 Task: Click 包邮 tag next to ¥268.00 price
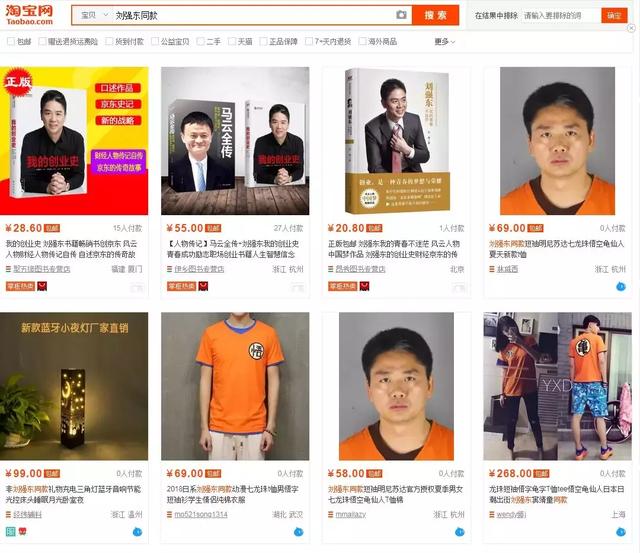pyautogui.click(x=541, y=474)
